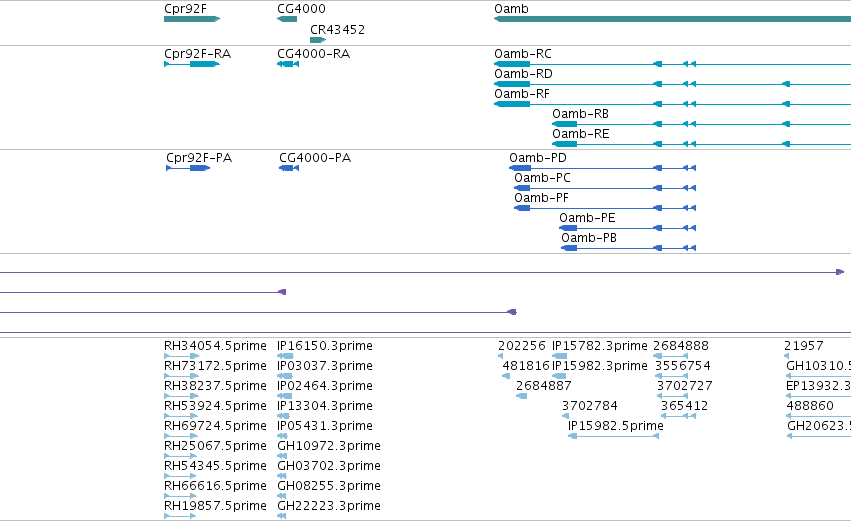Viewport: 851px width, 521px height.
Task: Select the 2684888 feature label
Action: pyautogui.click(x=681, y=346)
